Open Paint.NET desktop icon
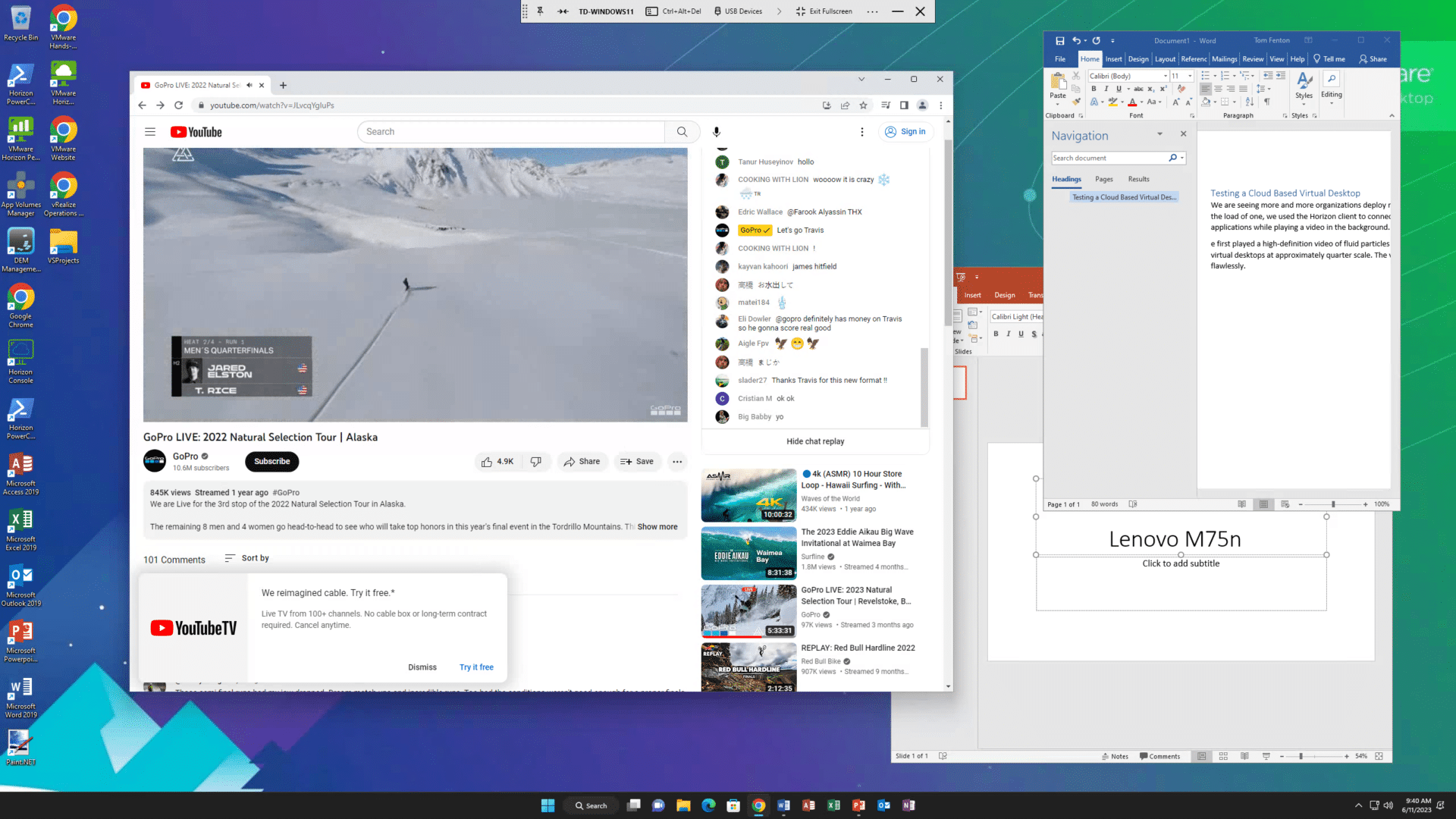 (x=20, y=748)
